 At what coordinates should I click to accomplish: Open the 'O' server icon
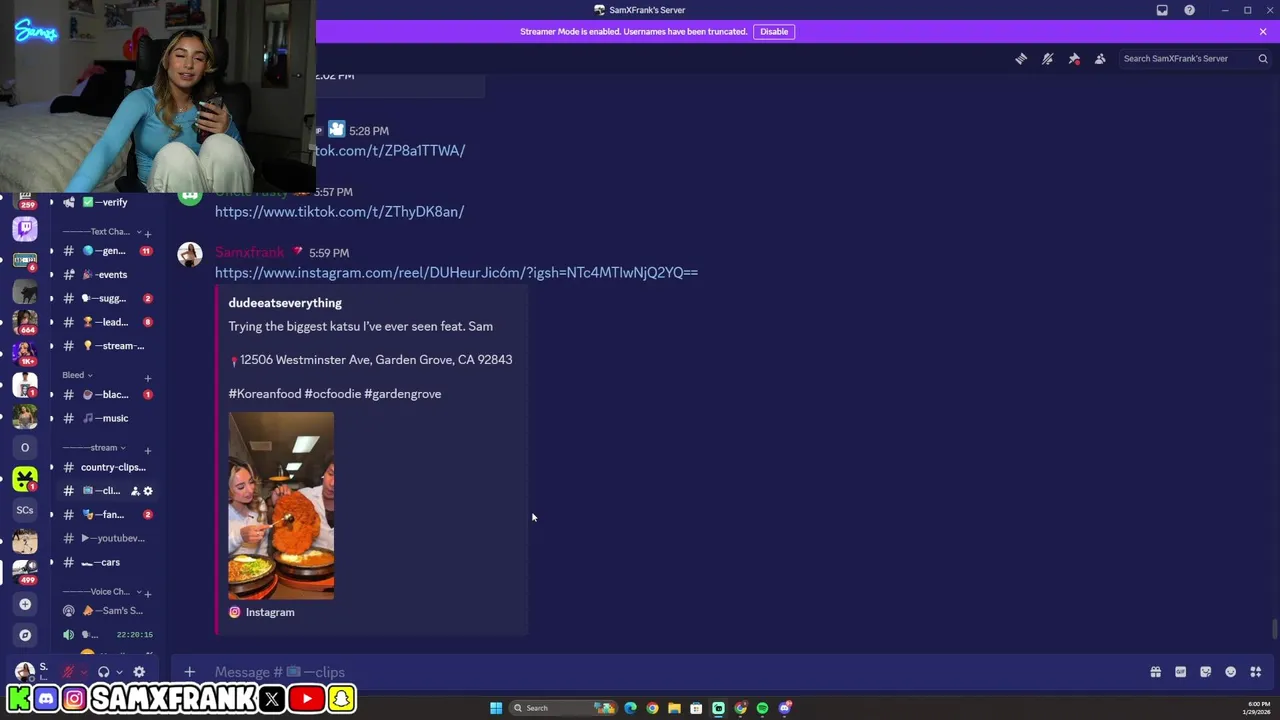click(25, 447)
